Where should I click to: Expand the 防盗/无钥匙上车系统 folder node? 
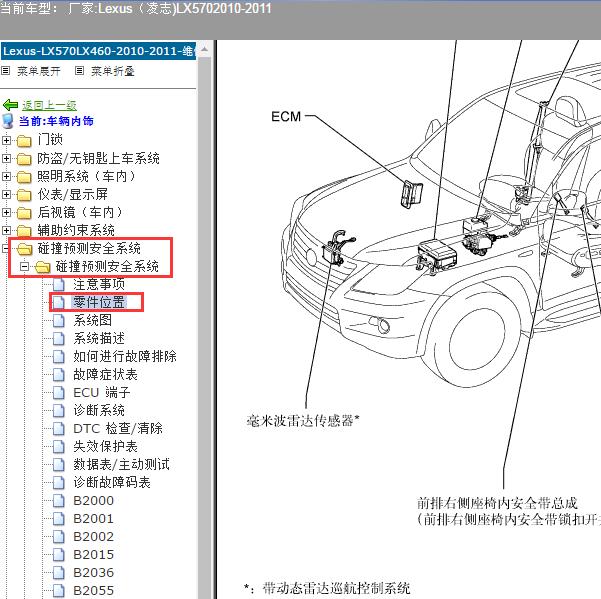[x=6, y=158]
